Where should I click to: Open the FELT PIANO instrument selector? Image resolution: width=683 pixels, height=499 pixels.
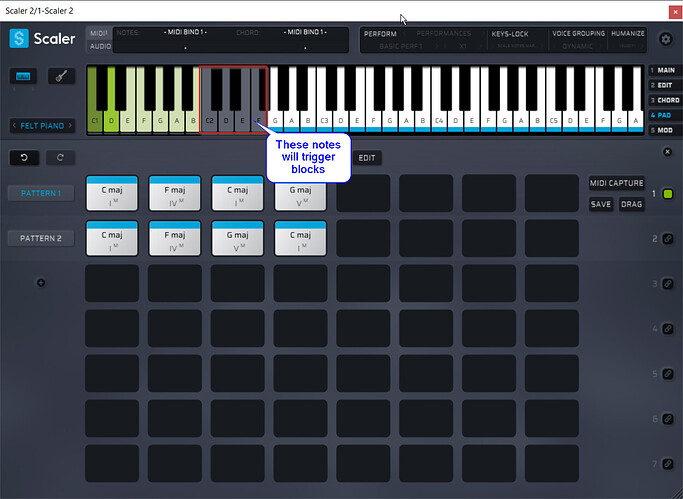(x=42, y=126)
